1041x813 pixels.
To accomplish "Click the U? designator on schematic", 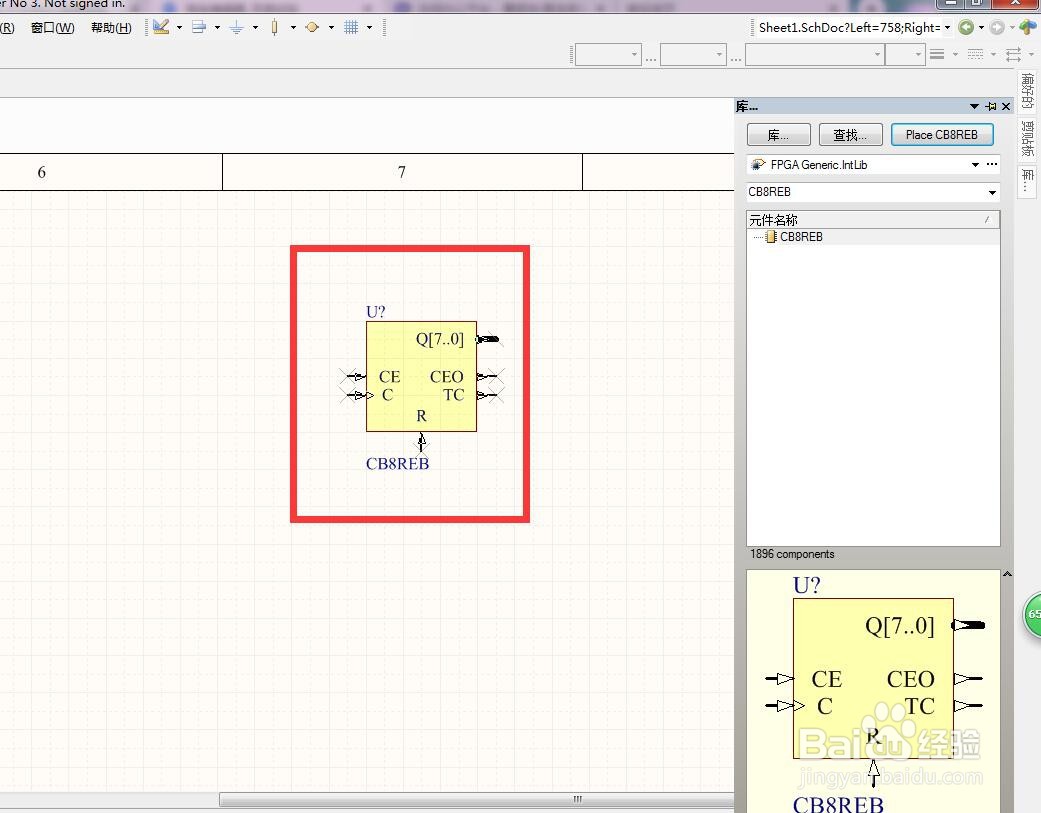I will click(375, 311).
